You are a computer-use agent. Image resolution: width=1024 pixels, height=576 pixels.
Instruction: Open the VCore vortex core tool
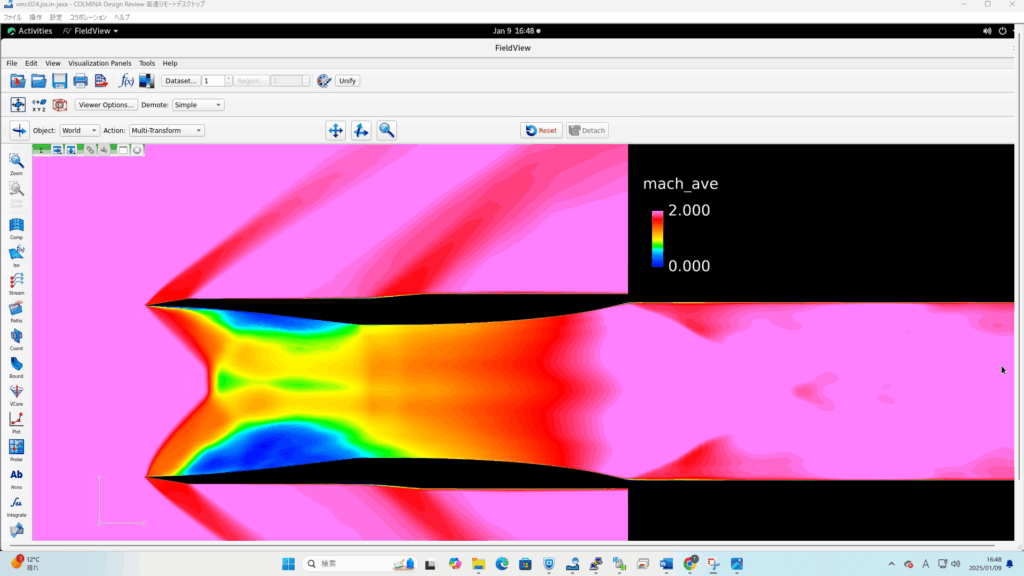[17, 392]
